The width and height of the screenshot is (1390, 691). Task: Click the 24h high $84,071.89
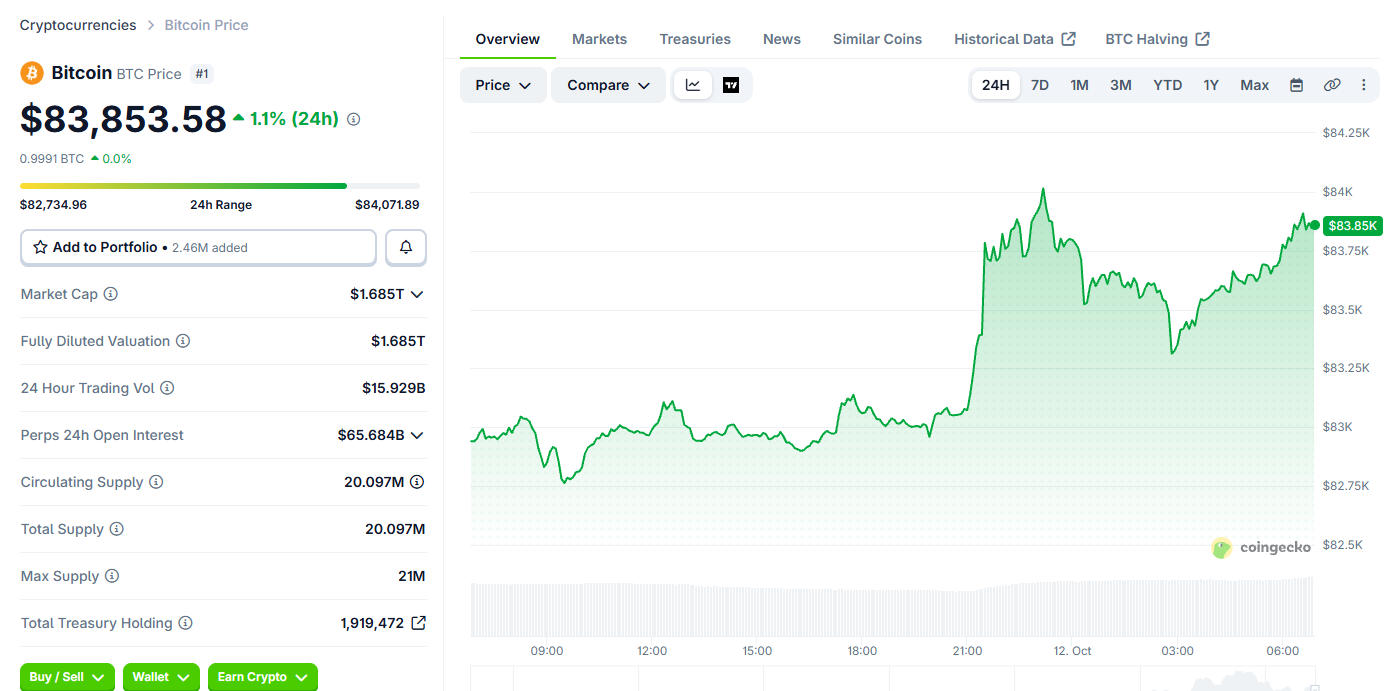(387, 205)
